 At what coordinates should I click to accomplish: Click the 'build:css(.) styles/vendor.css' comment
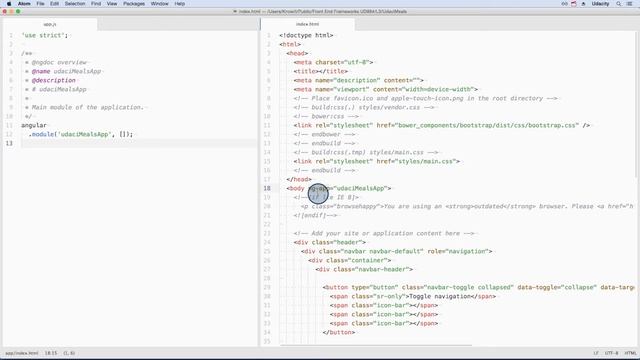(364, 107)
